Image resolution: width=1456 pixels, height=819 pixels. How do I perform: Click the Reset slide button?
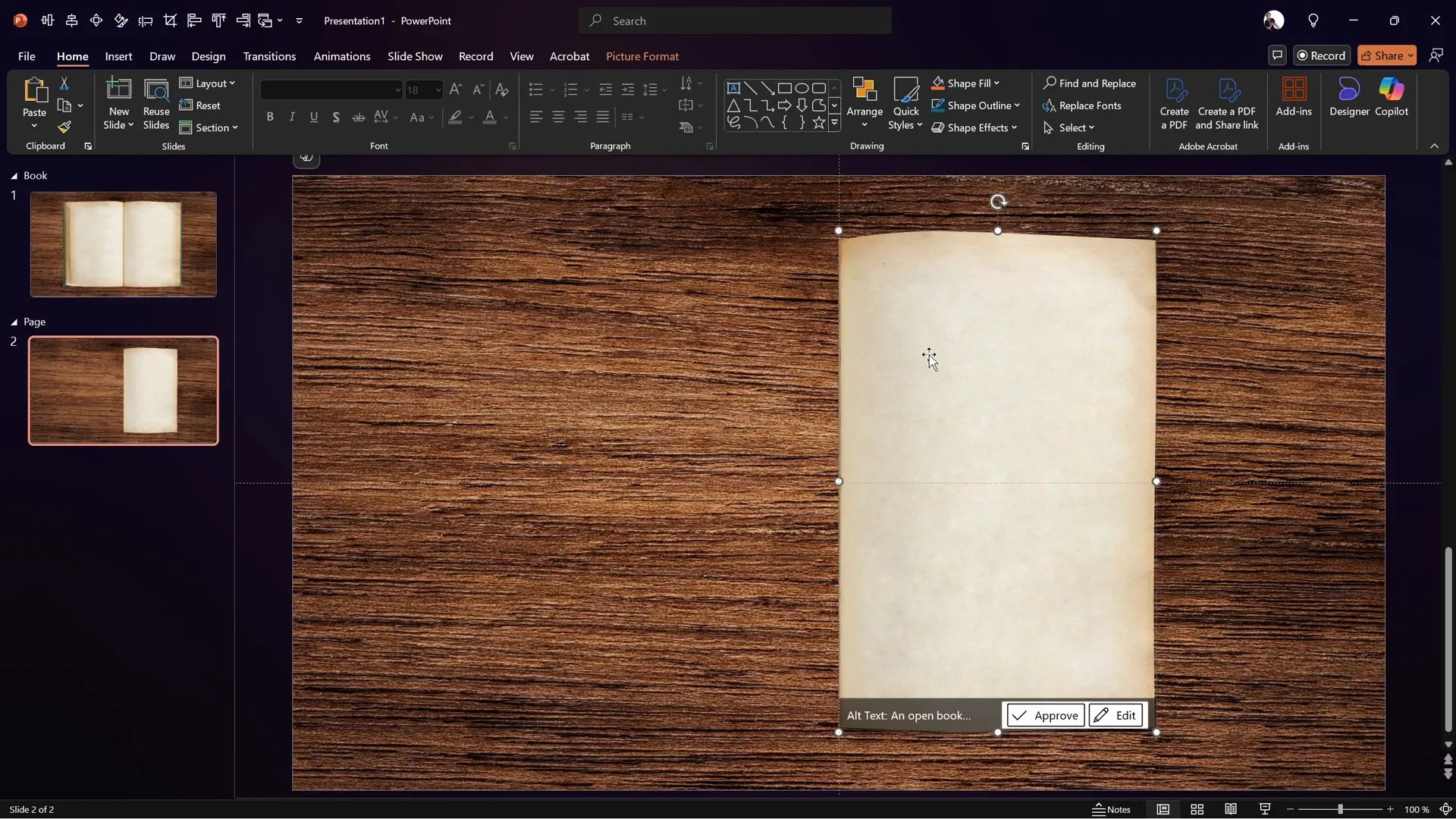200,105
